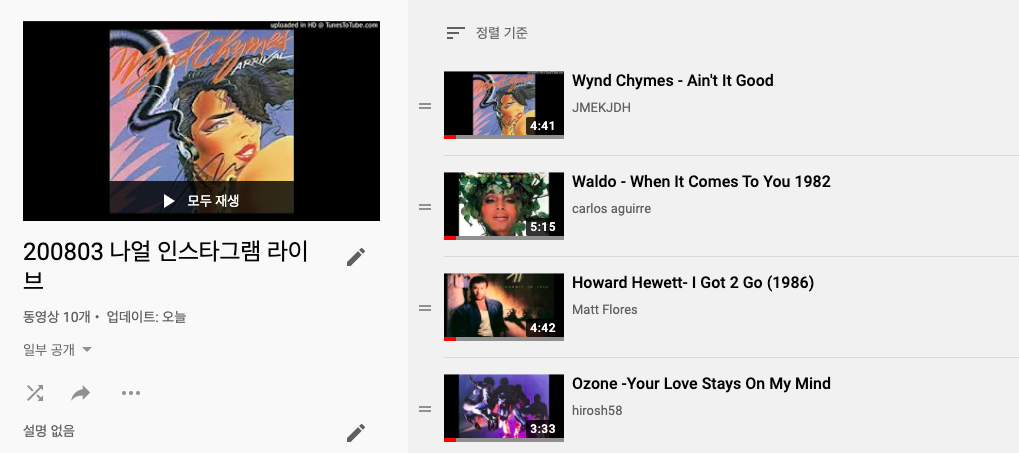Image resolution: width=1019 pixels, height=453 pixels.
Task: Open Waldo - When It Comes To You 1982
Action: tap(701, 181)
